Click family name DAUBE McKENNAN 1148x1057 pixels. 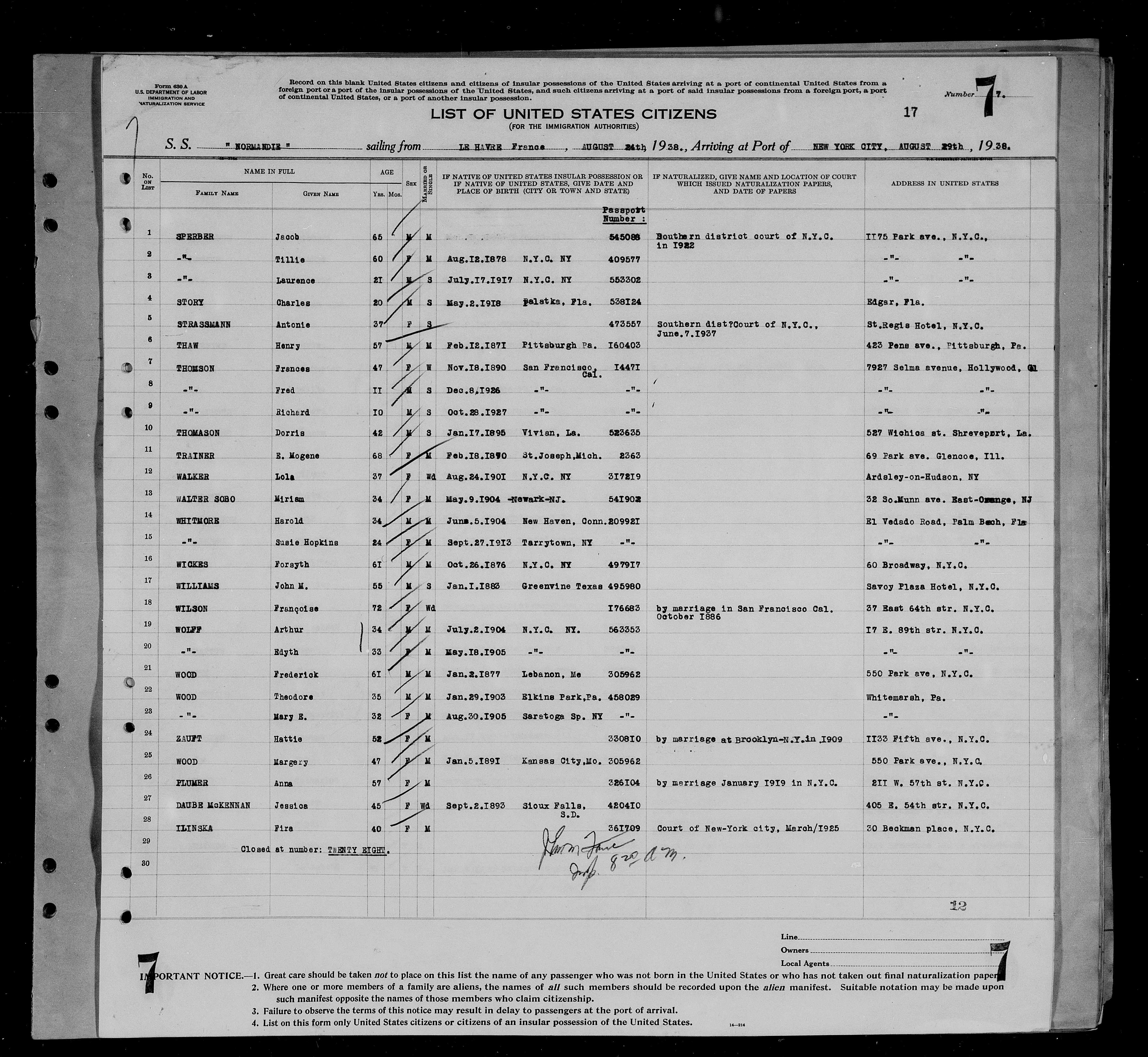(213, 805)
